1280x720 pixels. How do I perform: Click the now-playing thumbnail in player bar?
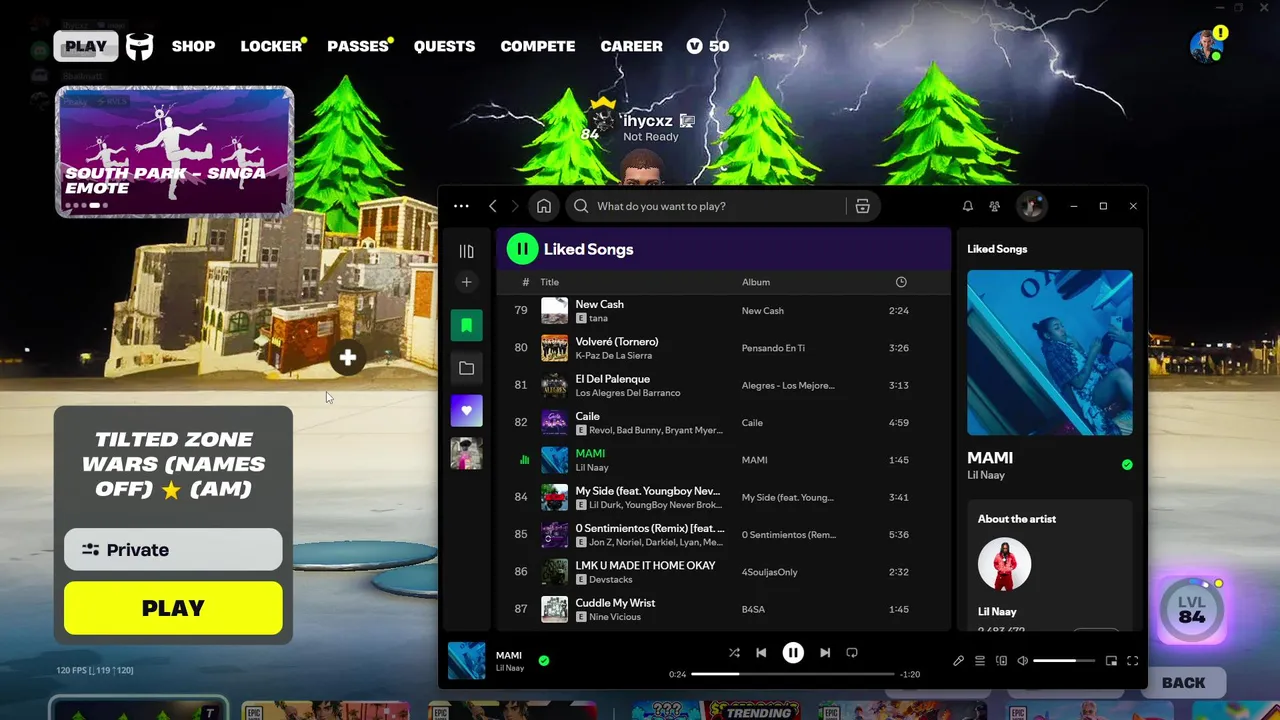(x=466, y=661)
